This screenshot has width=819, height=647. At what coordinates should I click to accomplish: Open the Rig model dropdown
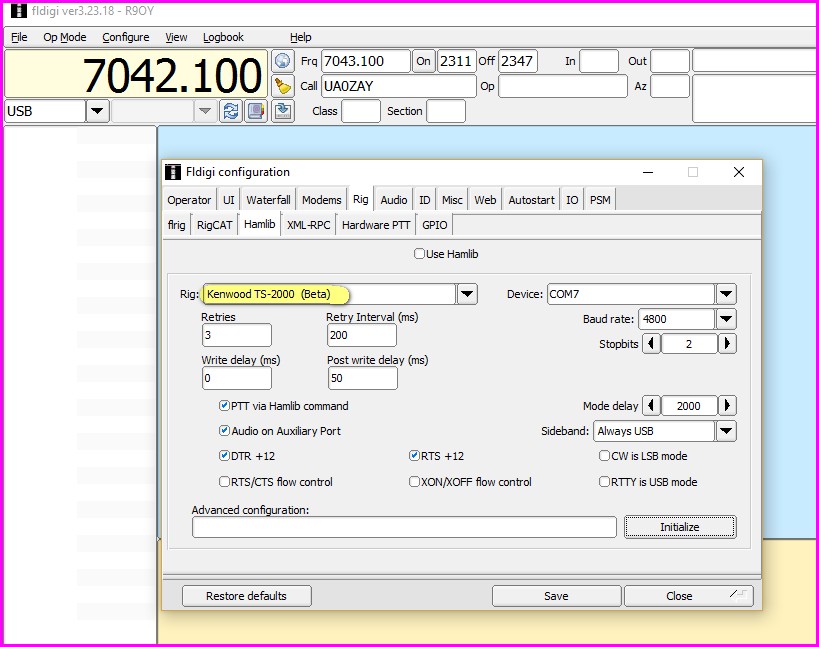(x=467, y=294)
